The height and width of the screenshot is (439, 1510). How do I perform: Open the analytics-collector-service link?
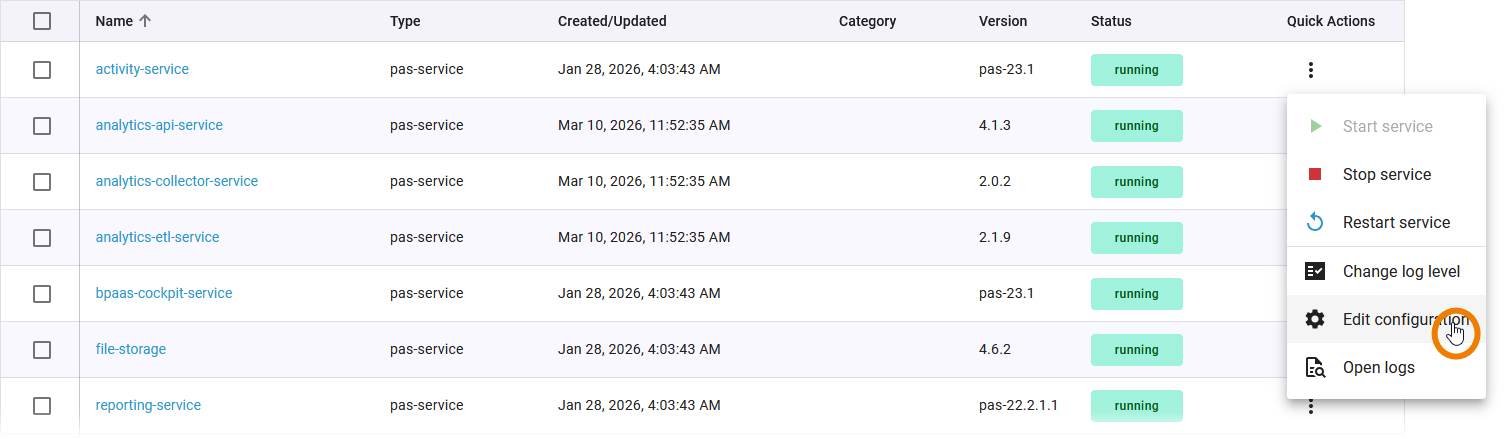pyautogui.click(x=176, y=182)
